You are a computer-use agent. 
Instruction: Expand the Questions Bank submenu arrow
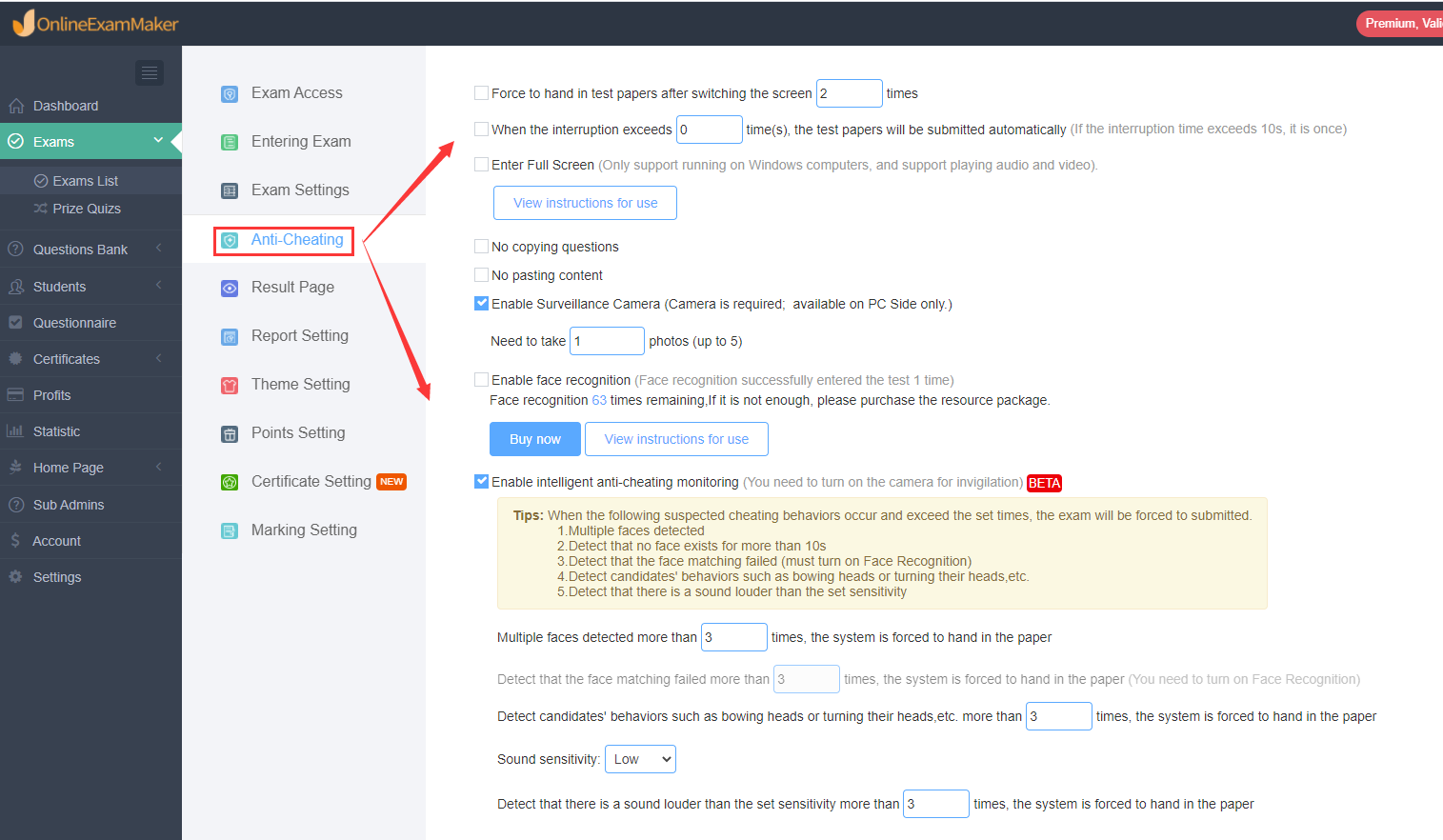pos(159,249)
